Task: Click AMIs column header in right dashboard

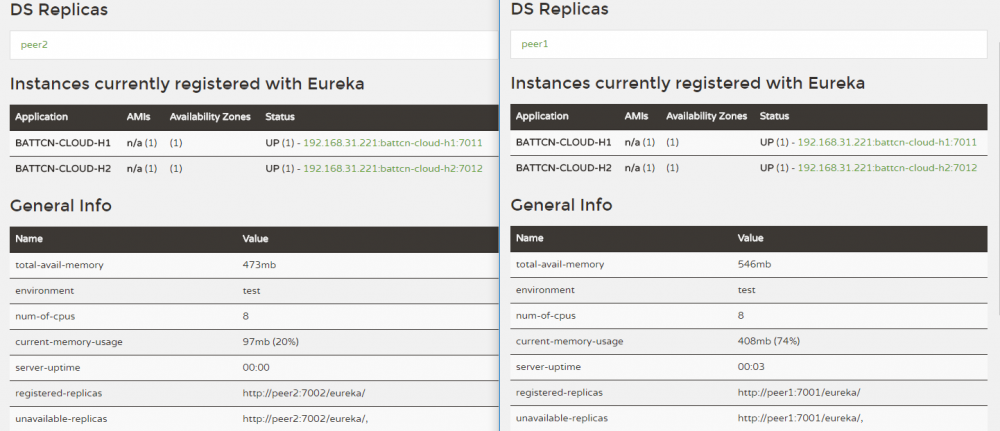Action: (635, 117)
